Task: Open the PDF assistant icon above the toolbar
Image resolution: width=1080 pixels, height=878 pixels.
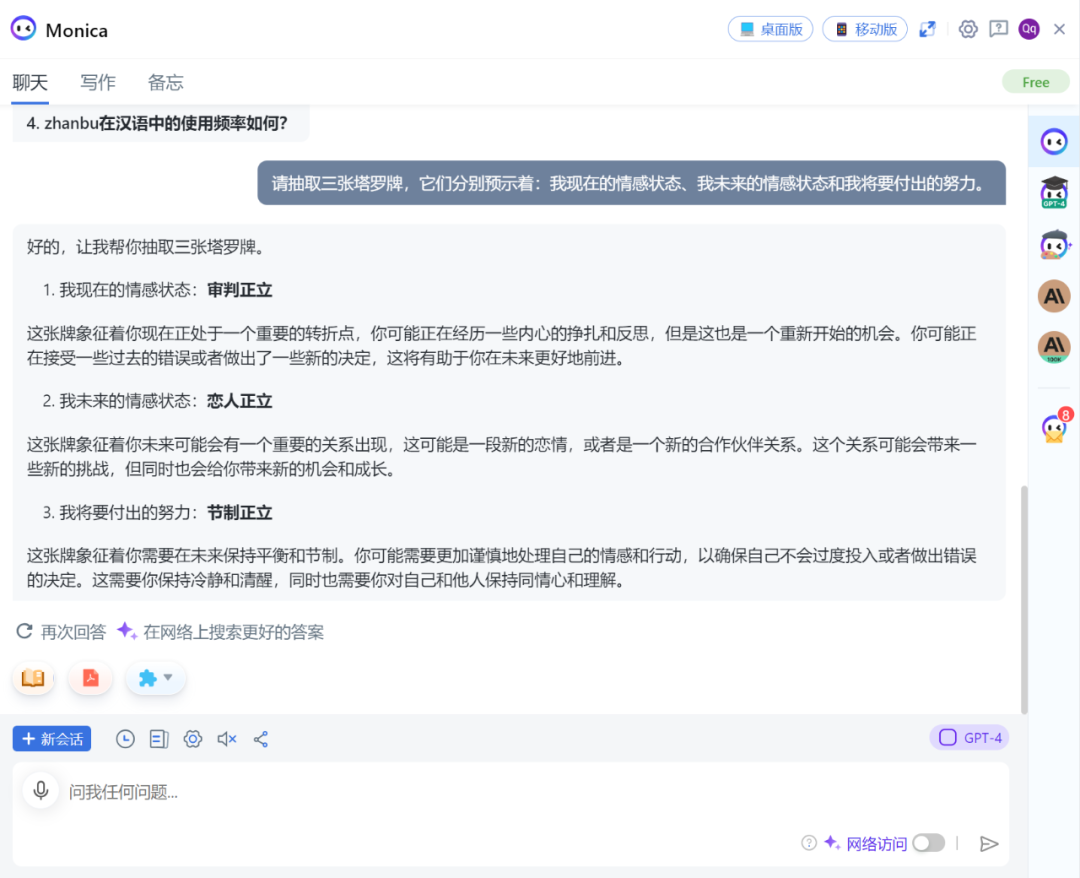Action: coord(90,677)
